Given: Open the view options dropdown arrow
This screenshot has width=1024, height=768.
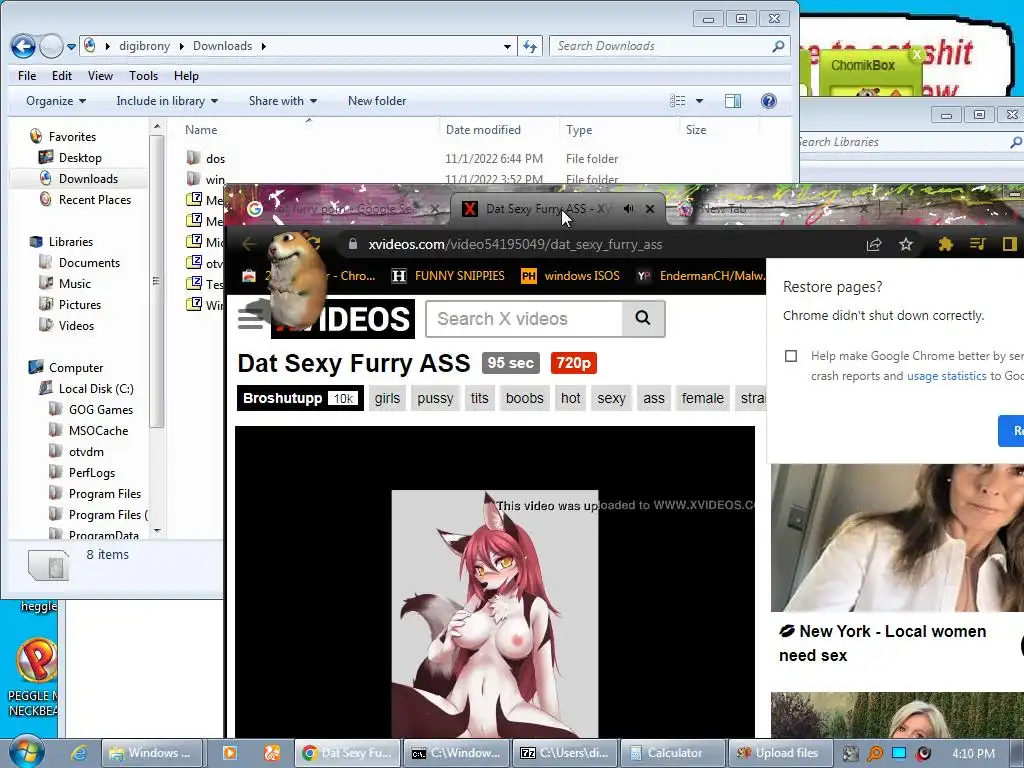Looking at the screenshot, I should (x=699, y=101).
